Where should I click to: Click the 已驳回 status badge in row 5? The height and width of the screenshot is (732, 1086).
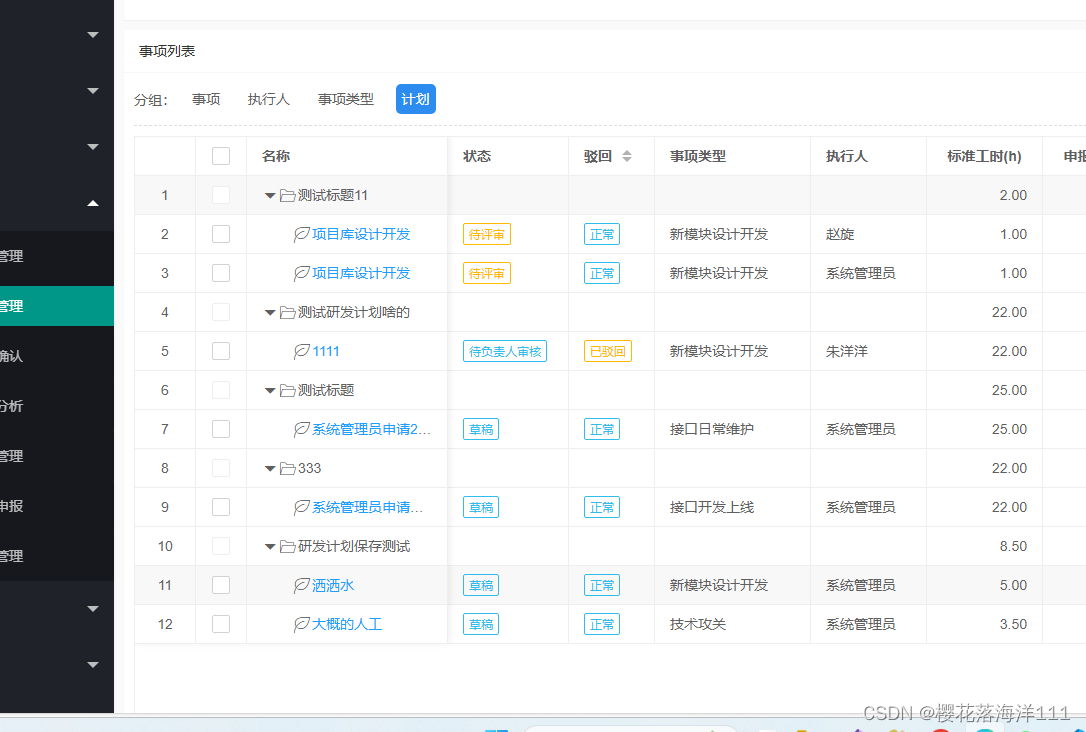point(607,351)
